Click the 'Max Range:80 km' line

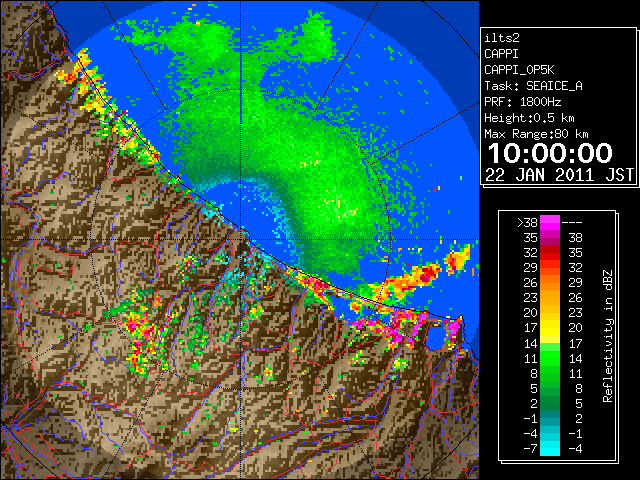pyautogui.click(x=536, y=134)
